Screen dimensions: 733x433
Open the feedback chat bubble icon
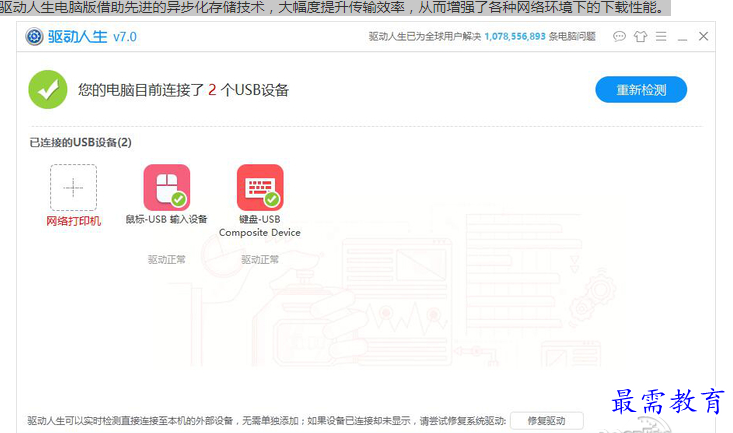(619, 36)
